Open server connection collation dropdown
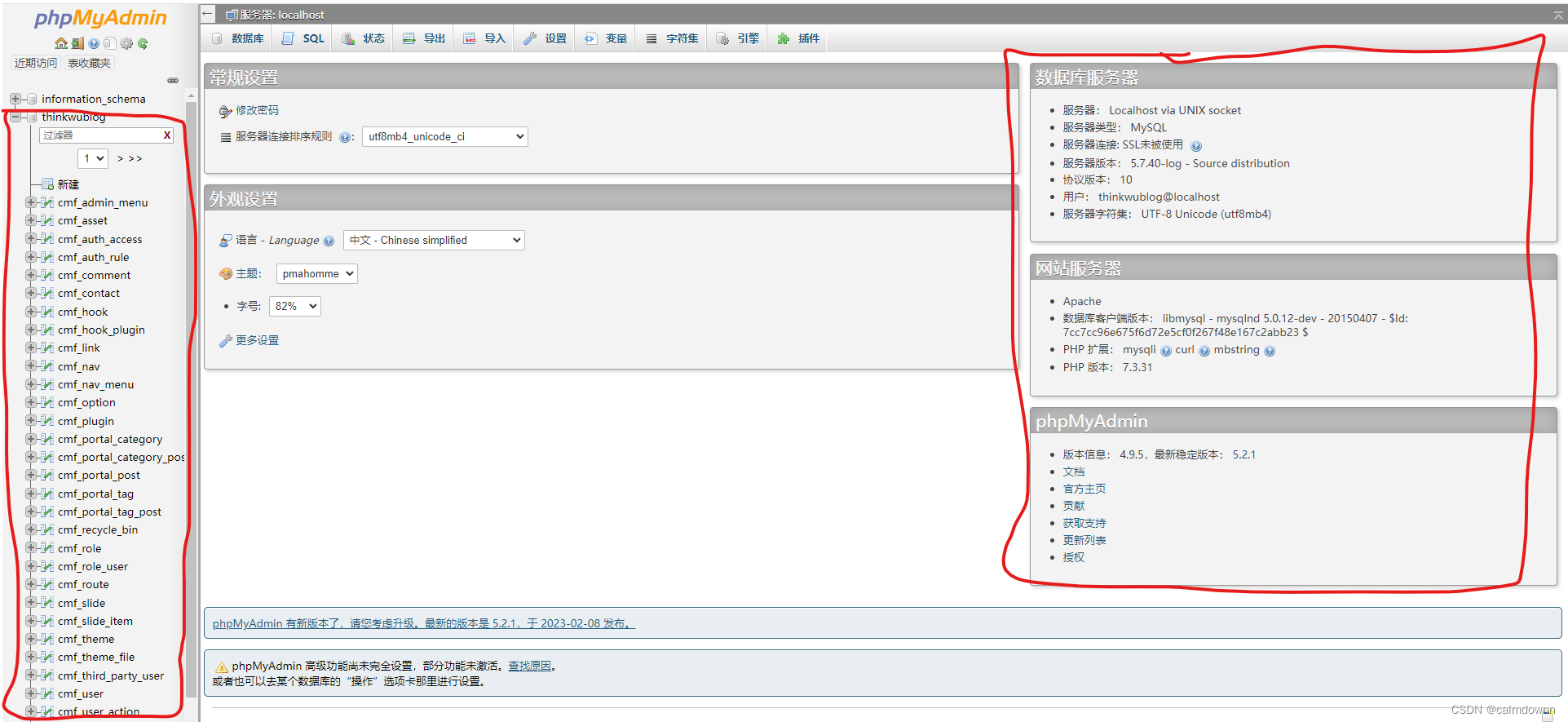The width and height of the screenshot is (1568, 722). (x=445, y=136)
